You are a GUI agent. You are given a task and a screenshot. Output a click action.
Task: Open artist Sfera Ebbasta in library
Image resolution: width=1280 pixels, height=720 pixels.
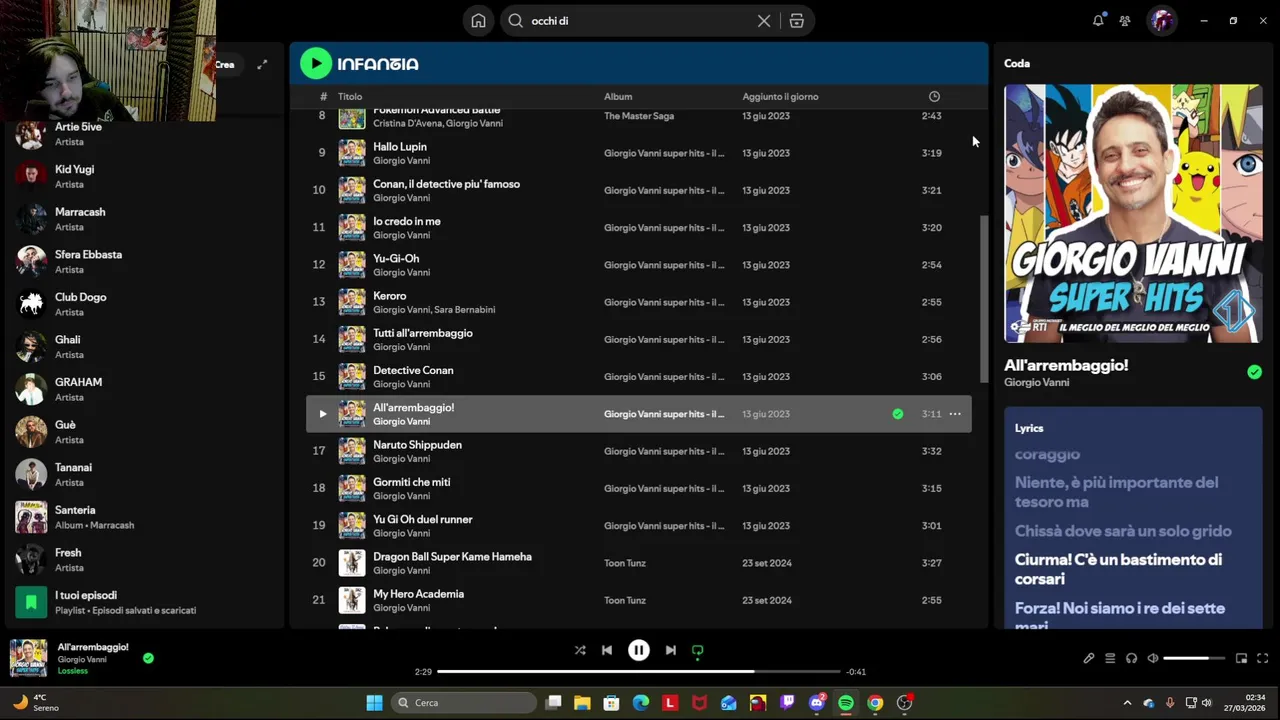coord(145,261)
